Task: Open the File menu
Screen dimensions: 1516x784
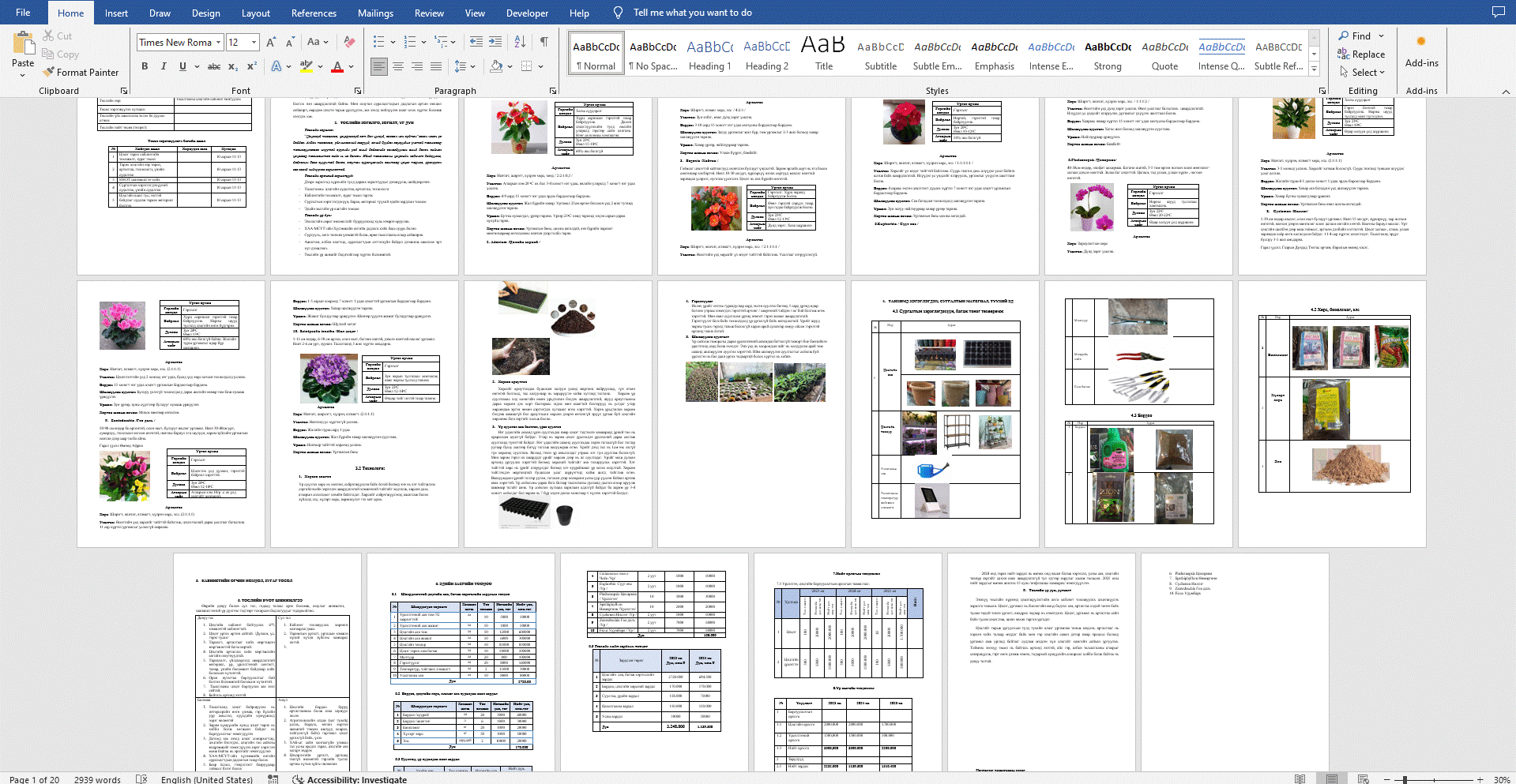Action: (23, 12)
